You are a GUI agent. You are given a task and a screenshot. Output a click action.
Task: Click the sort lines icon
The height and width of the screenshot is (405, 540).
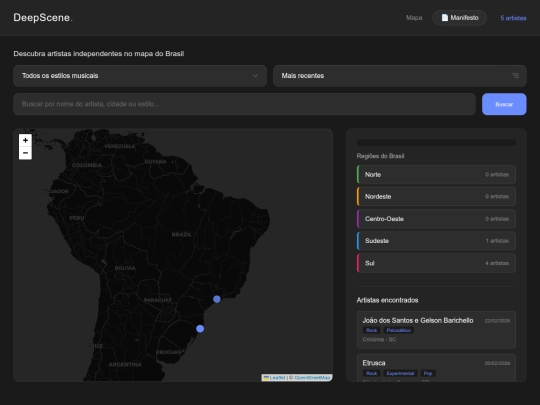515,75
